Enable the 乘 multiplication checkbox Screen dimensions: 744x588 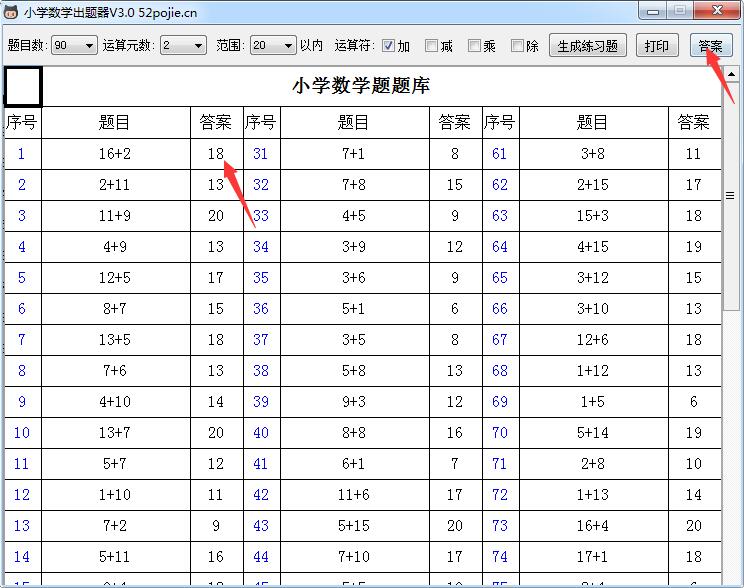tap(474, 46)
